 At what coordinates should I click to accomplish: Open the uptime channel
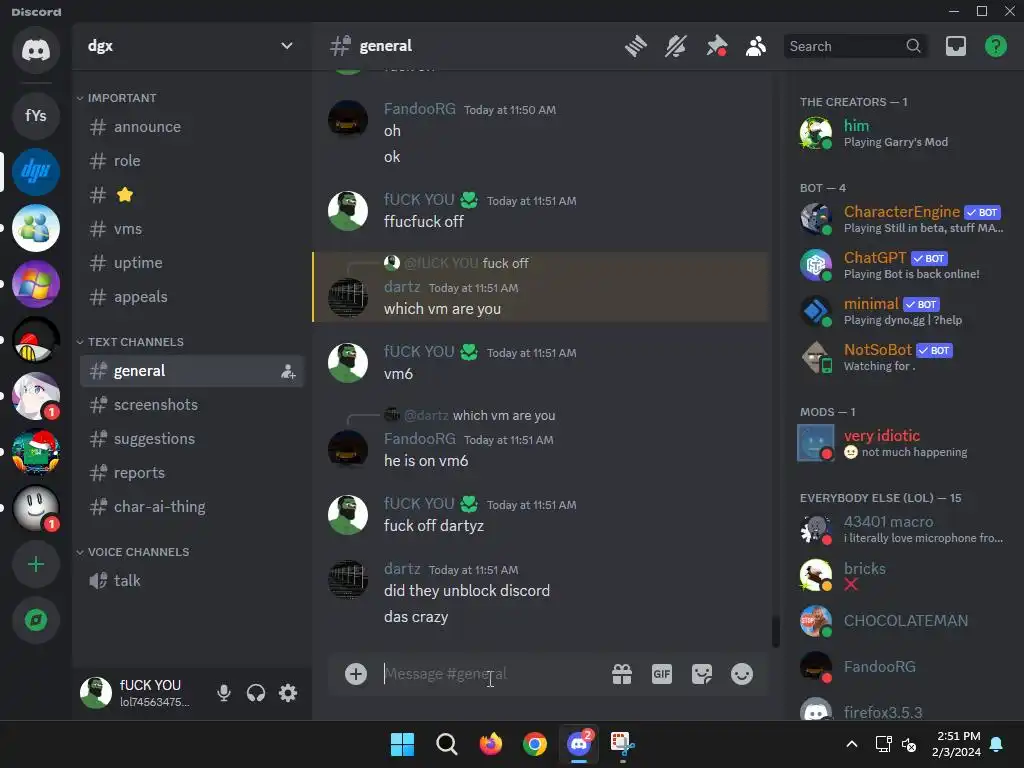pos(192,263)
